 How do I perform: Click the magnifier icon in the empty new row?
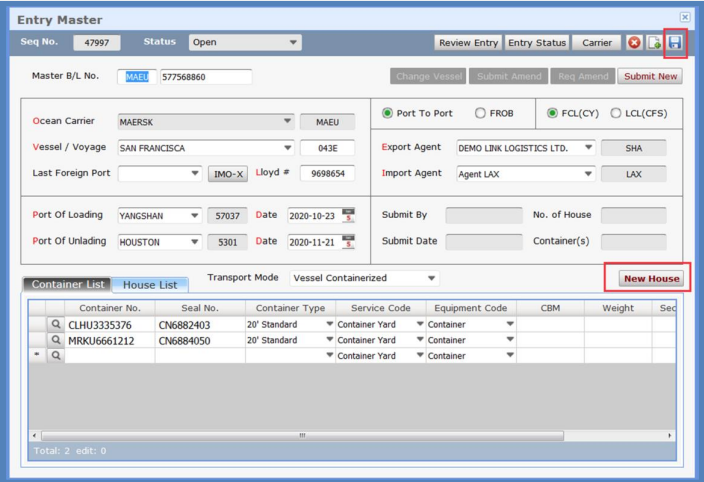click(56, 355)
